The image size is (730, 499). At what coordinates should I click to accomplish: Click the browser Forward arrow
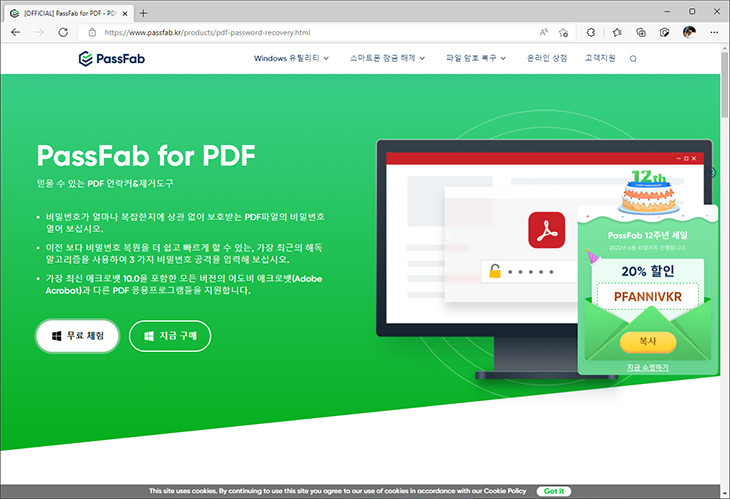40,32
